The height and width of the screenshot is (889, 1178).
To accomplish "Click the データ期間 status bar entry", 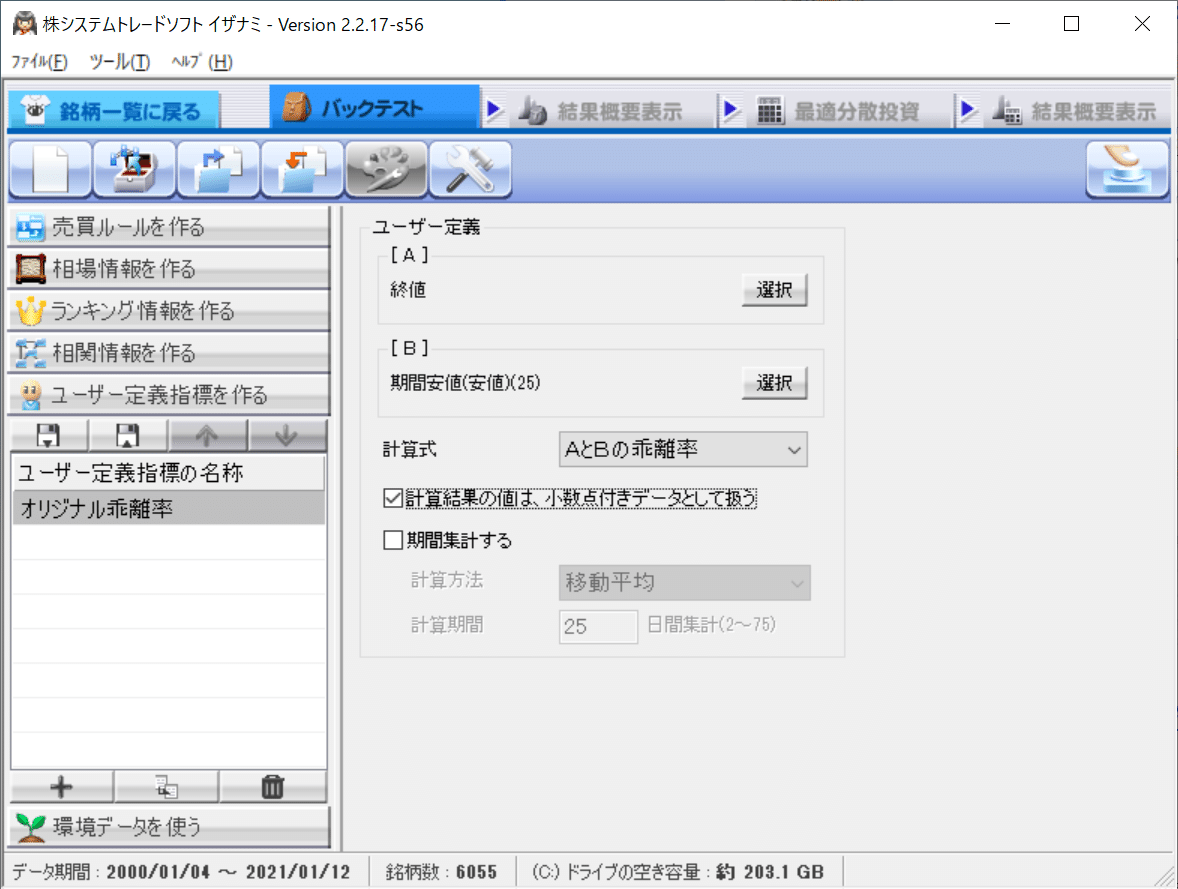I will (181, 872).
